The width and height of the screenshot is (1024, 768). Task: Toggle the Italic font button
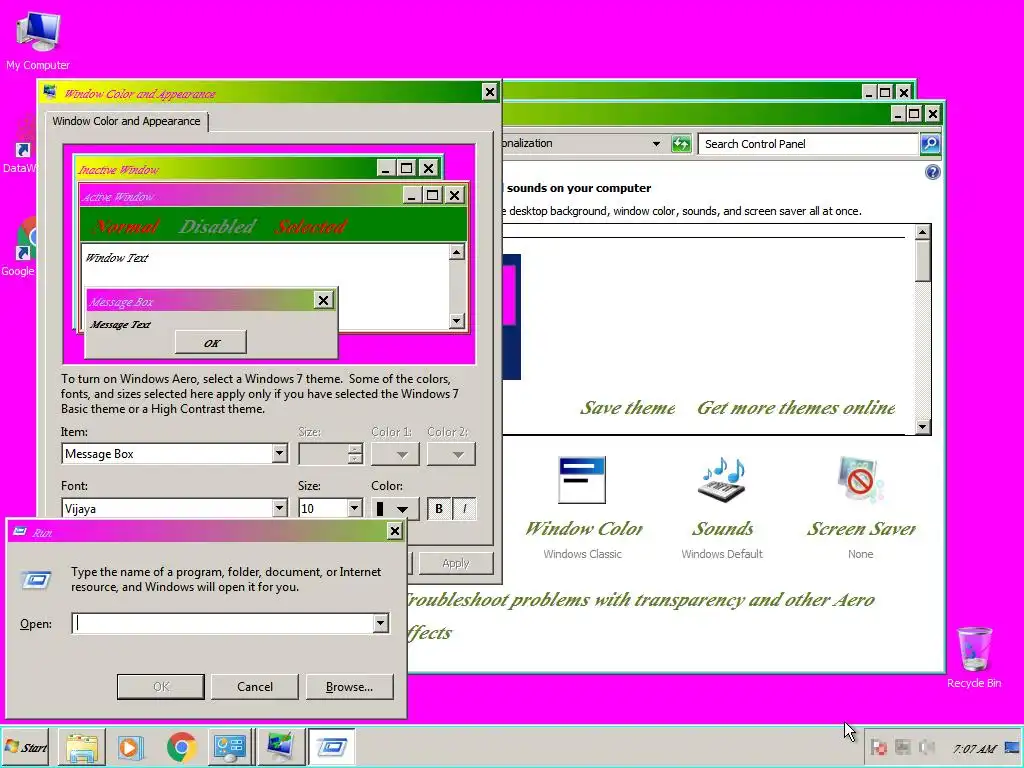tap(464, 508)
